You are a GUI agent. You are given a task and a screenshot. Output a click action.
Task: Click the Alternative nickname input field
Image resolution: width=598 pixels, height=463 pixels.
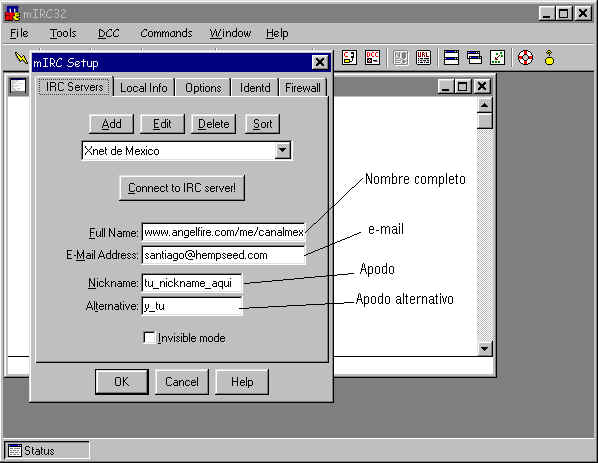[x=192, y=306]
